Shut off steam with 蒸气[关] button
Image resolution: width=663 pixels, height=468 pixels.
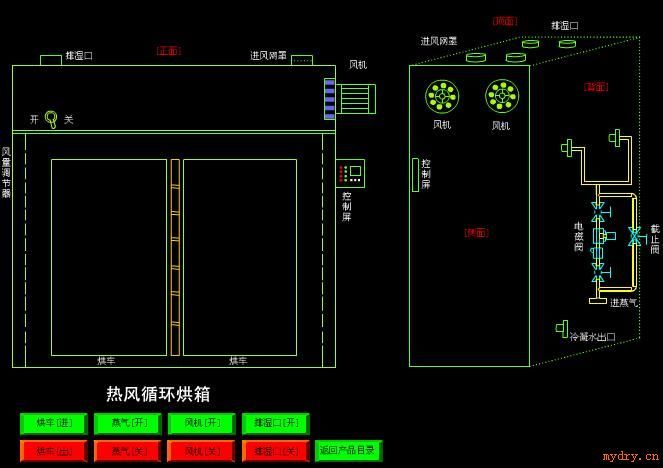tap(128, 451)
